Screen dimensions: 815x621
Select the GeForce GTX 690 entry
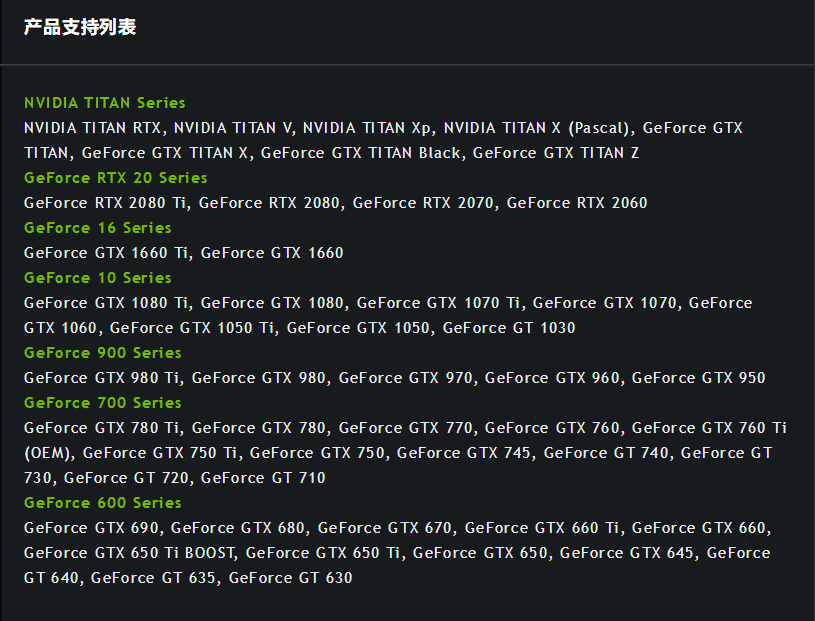[91, 527]
